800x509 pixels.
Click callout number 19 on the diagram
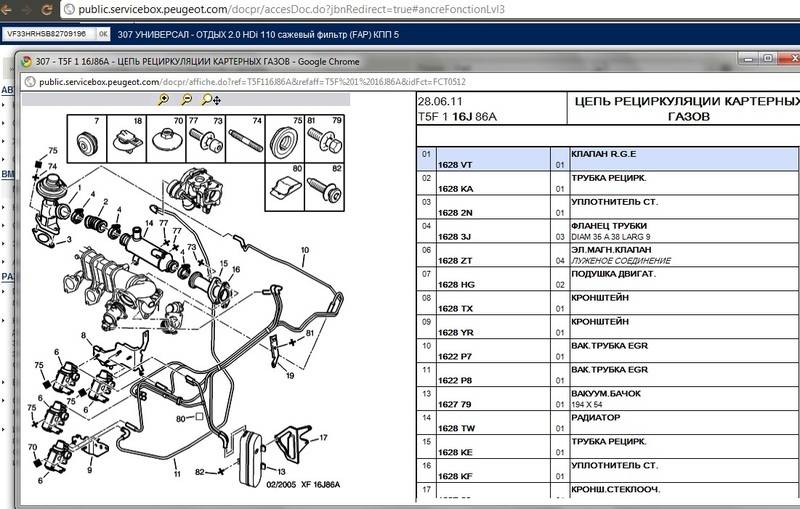point(290,379)
